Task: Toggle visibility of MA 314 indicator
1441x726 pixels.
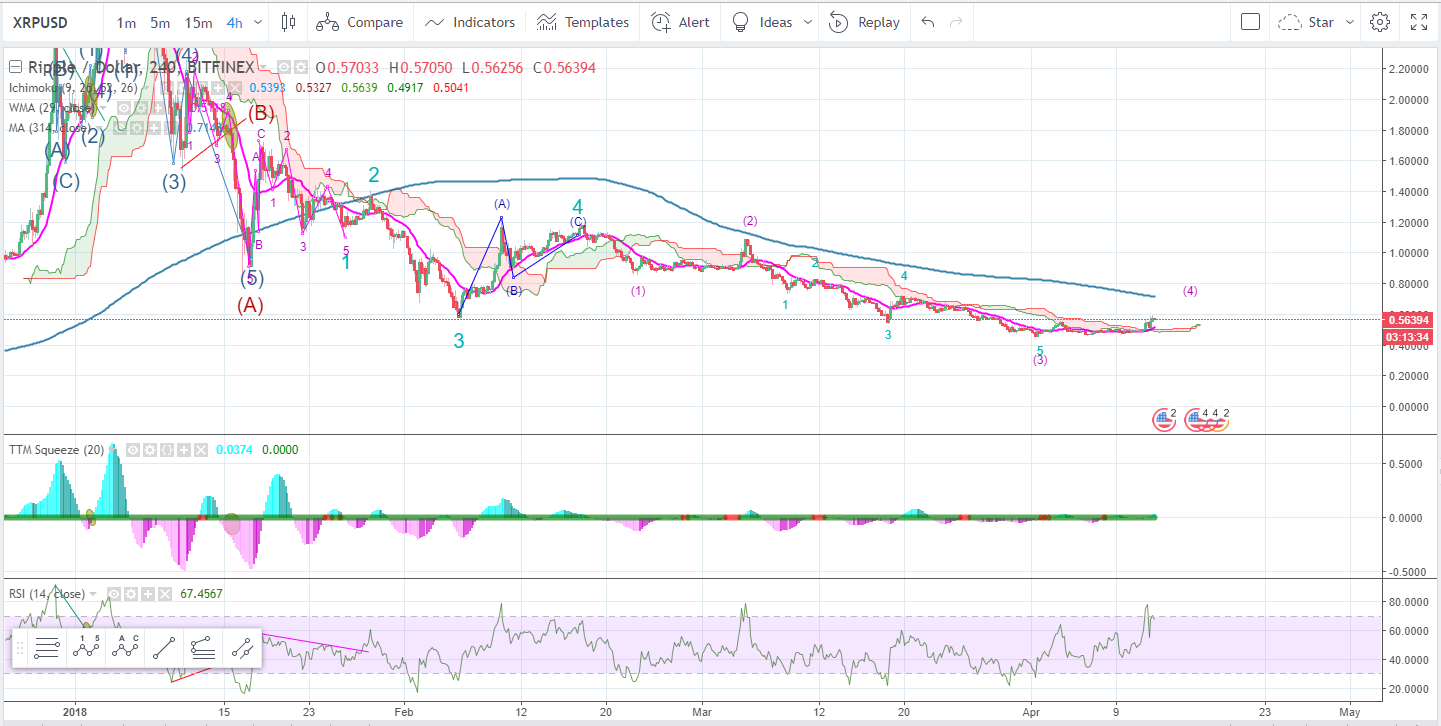Action: (119, 127)
